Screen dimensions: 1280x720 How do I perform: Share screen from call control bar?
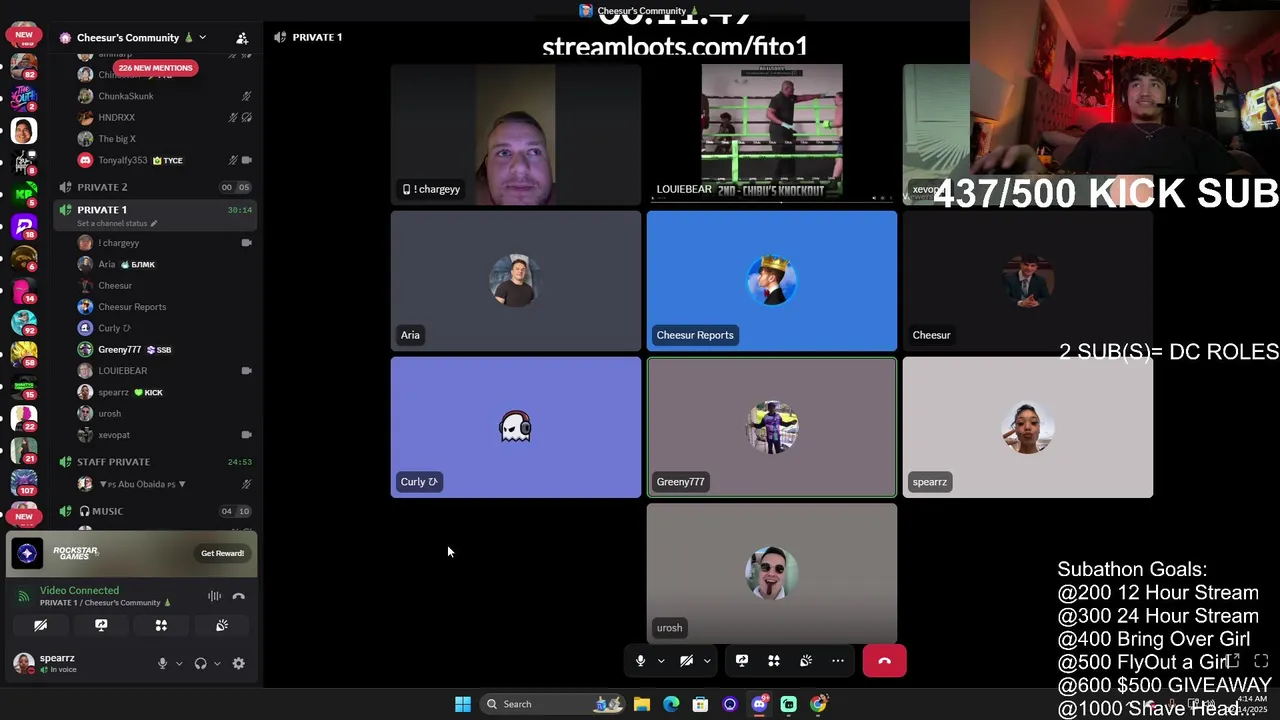coord(742,661)
